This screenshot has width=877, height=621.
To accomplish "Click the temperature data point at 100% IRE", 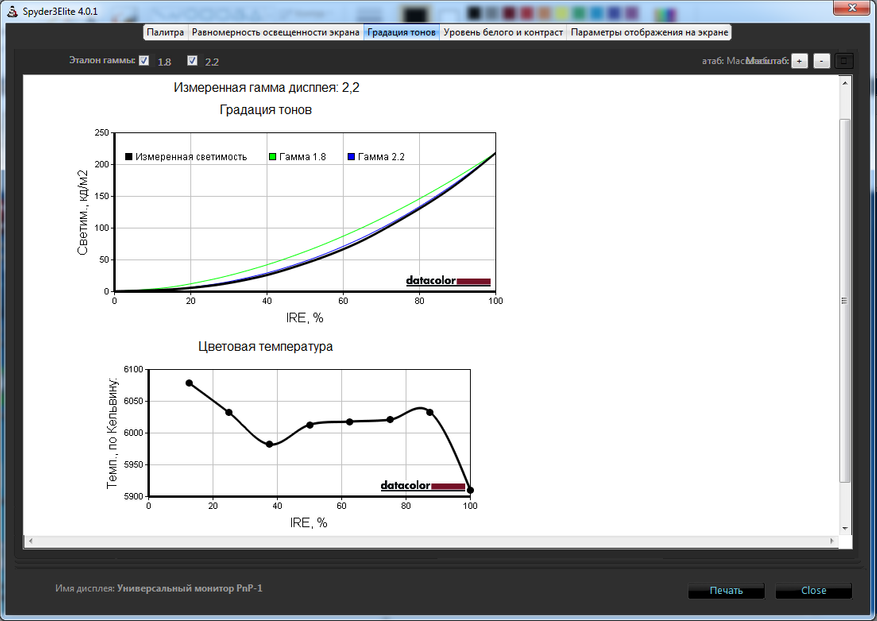I will coord(470,490).
